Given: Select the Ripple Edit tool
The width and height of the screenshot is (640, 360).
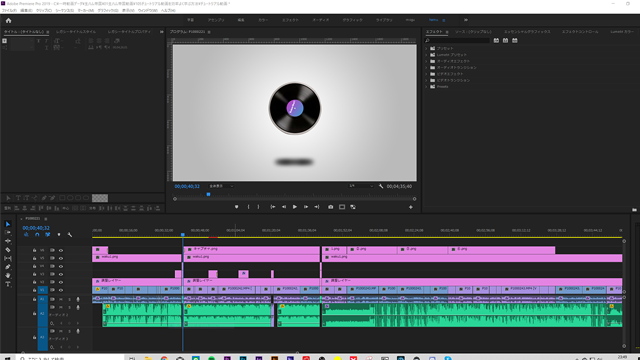Looking at the screenshot, I should [x=8, y=241].
